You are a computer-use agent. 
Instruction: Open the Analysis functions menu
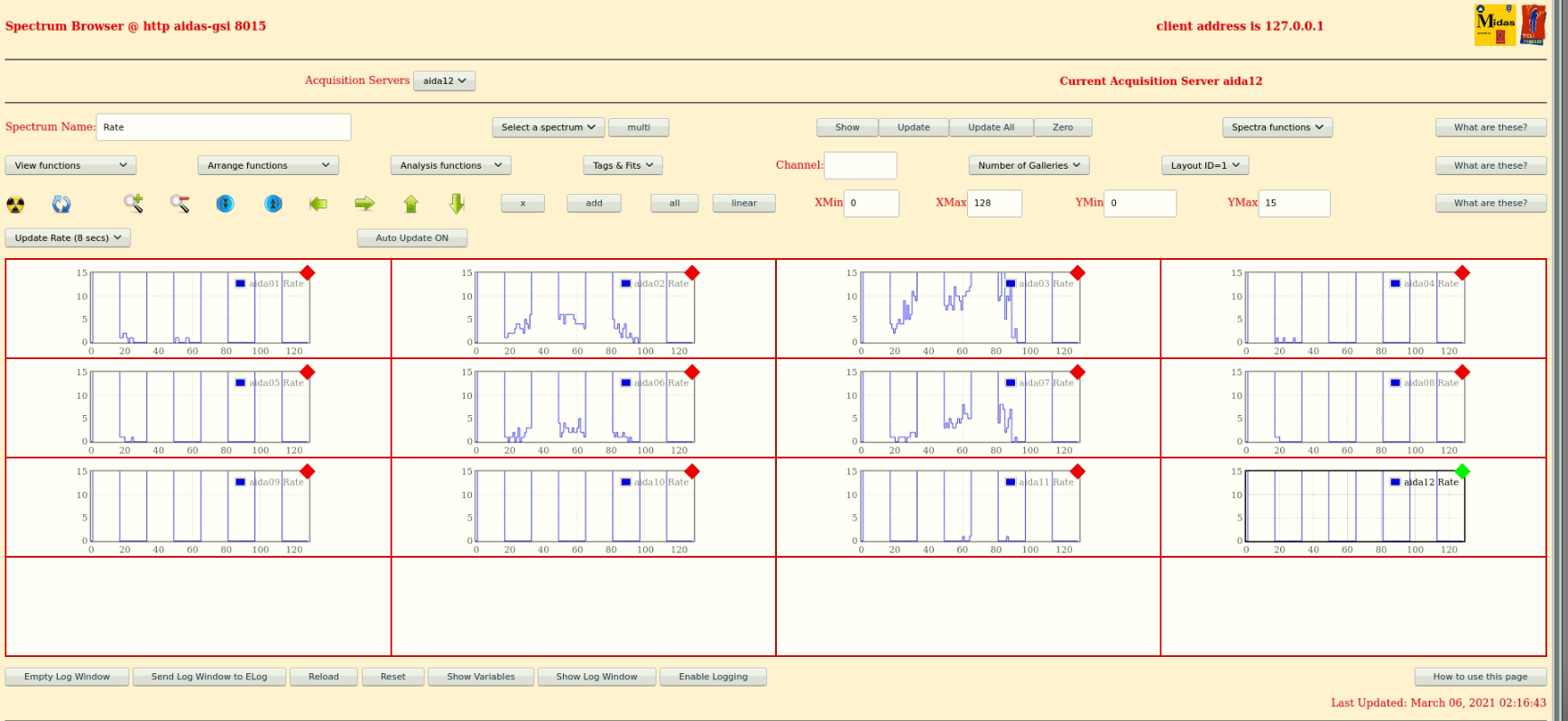point(451,166)
